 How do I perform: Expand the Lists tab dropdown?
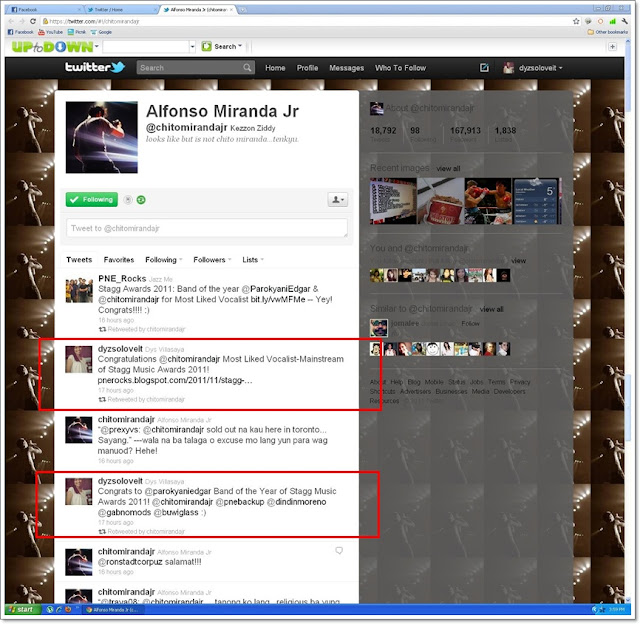pos(262,260)
